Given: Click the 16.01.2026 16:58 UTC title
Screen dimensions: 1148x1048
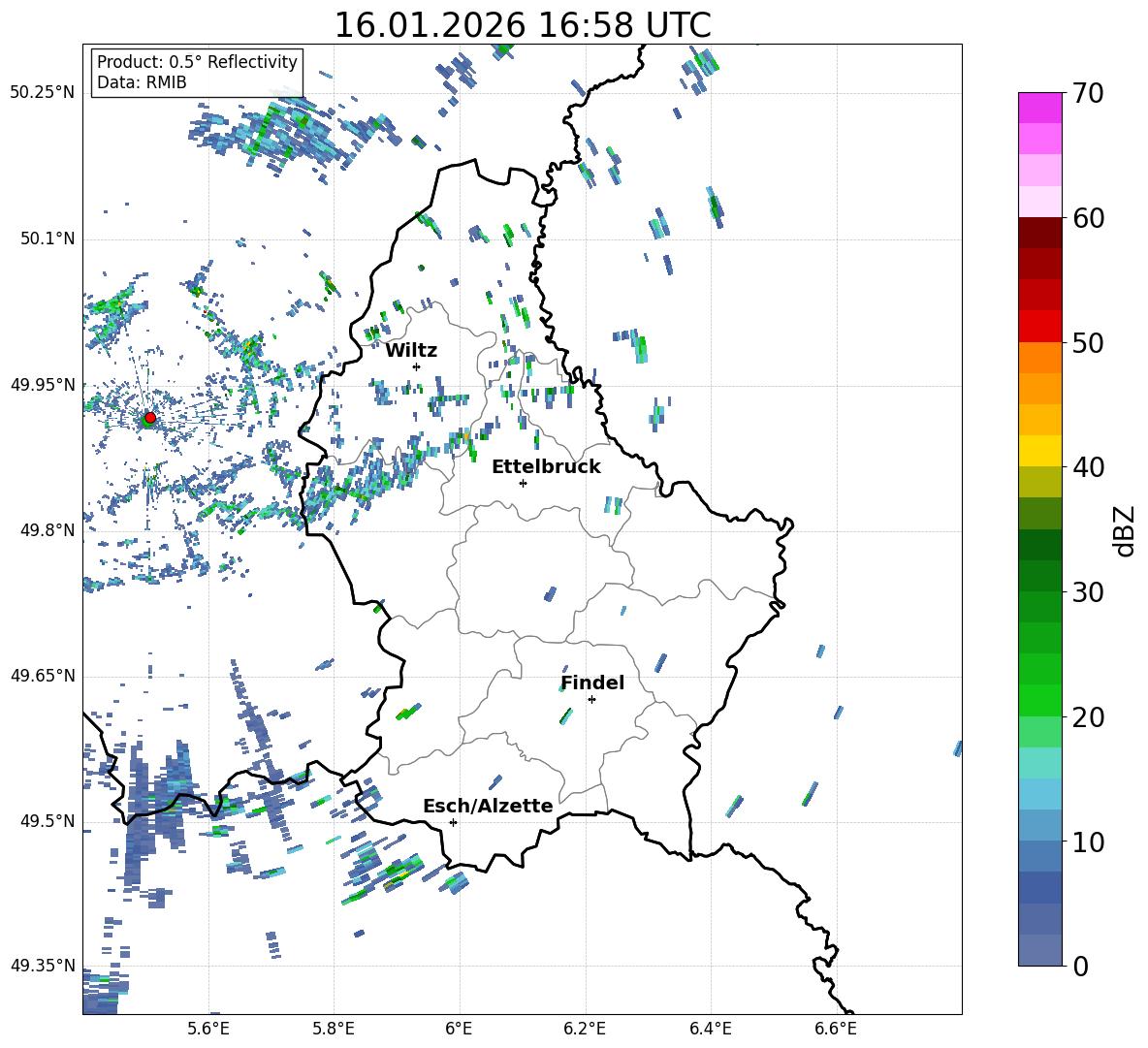Looking at the screenshot, I should point(522,25).
